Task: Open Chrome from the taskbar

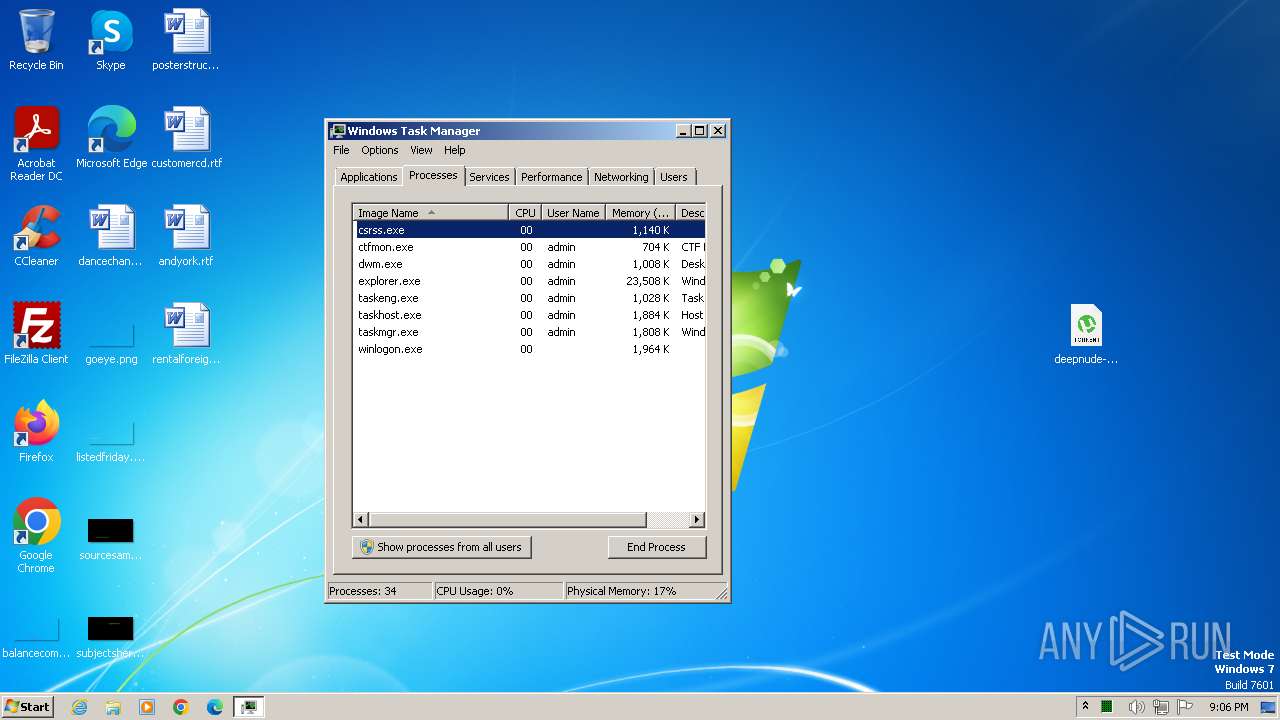Action: click(x=181, y=707)
